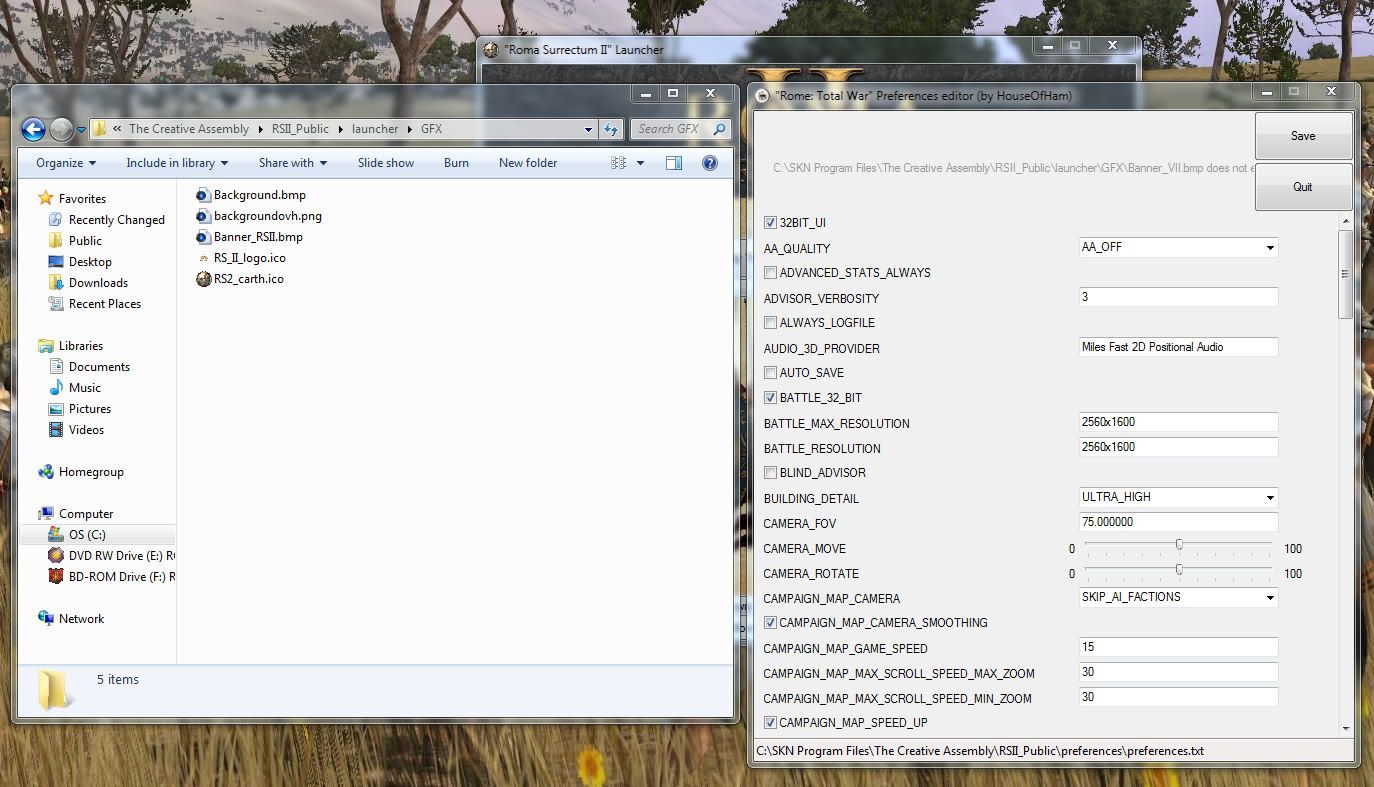The width and height of the screenshot is (1374, 787).
Task: Select Banner_RSII.bmp in file list
Action: tap(257, 237)
